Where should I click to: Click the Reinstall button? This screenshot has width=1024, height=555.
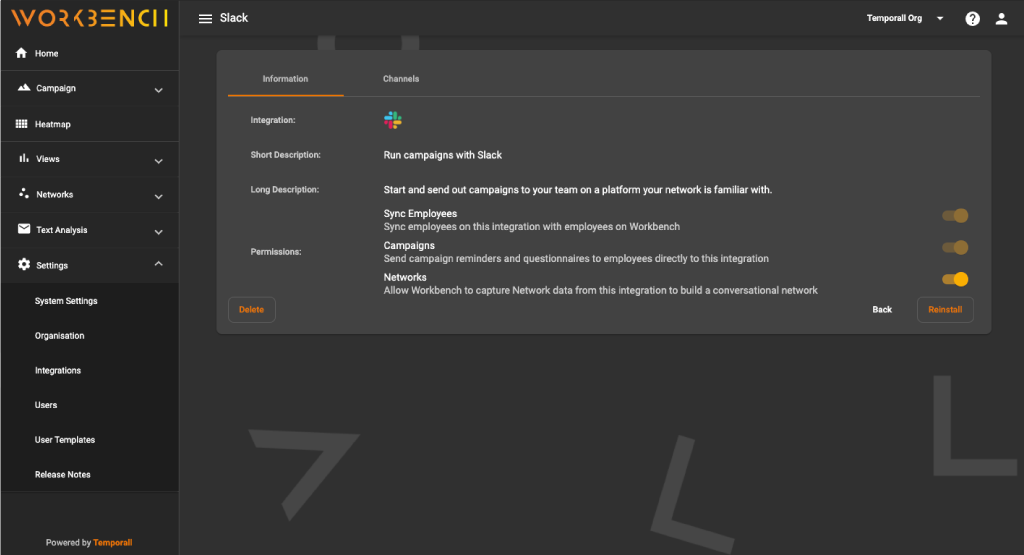(x=945, y=309)
